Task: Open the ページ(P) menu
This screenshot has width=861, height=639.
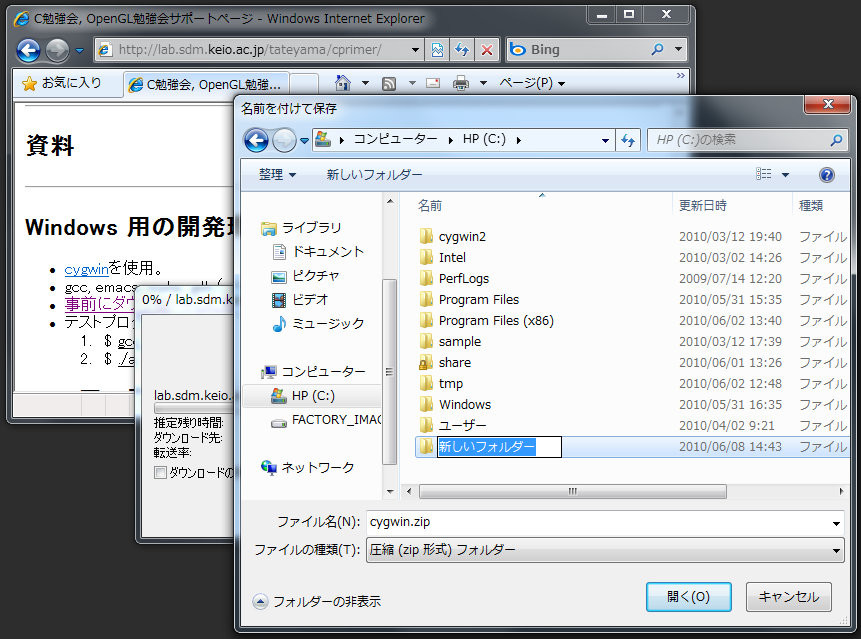Action: [532, 83]
